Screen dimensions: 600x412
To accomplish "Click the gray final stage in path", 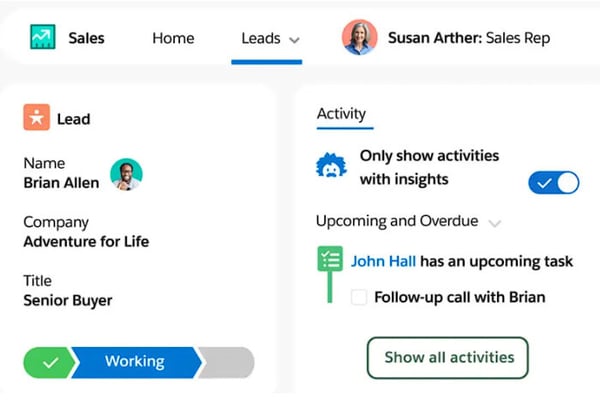I will (x=229, y=361).
